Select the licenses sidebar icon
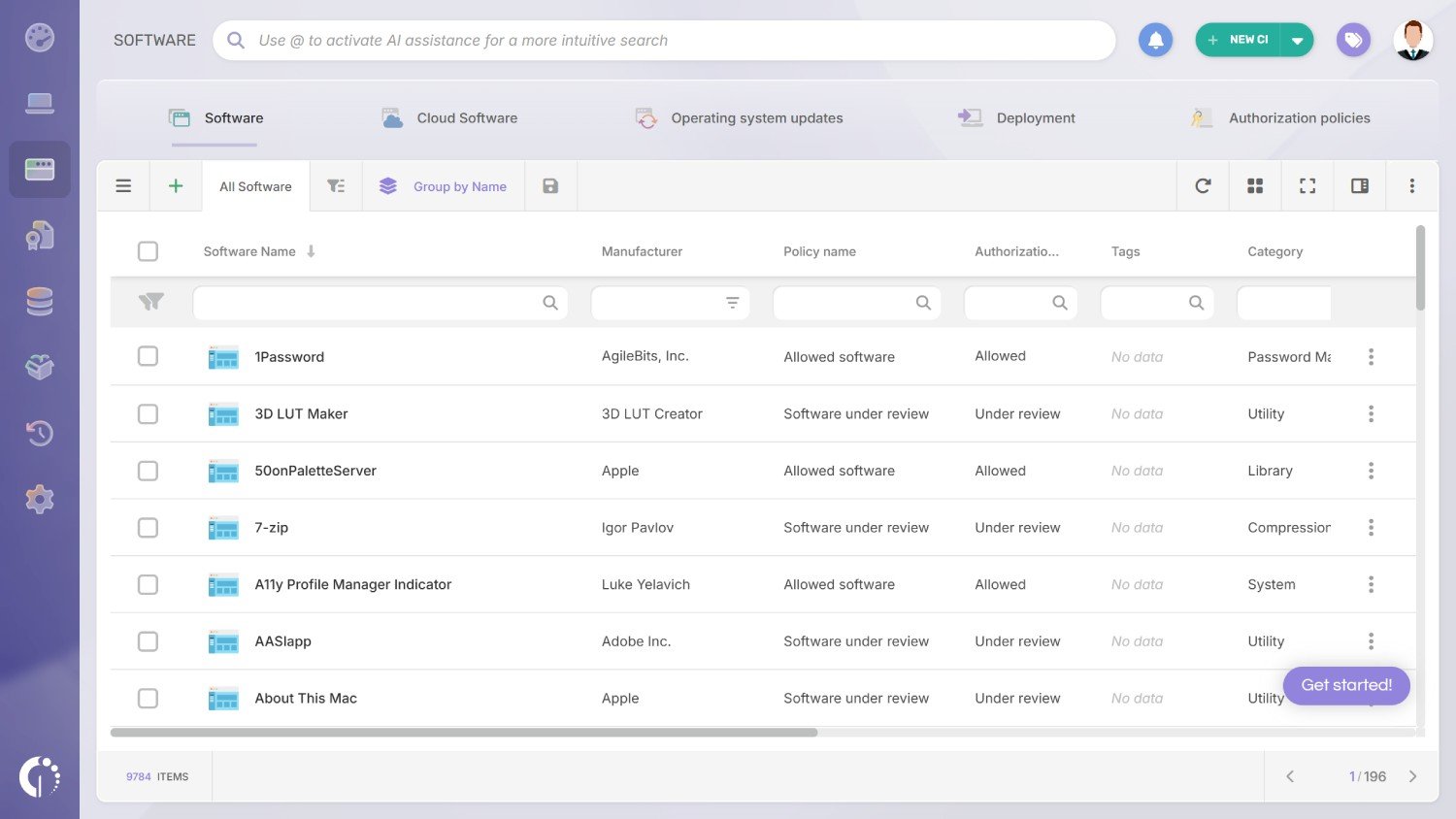Screen dimensions: 1456x819 (39, 235)
